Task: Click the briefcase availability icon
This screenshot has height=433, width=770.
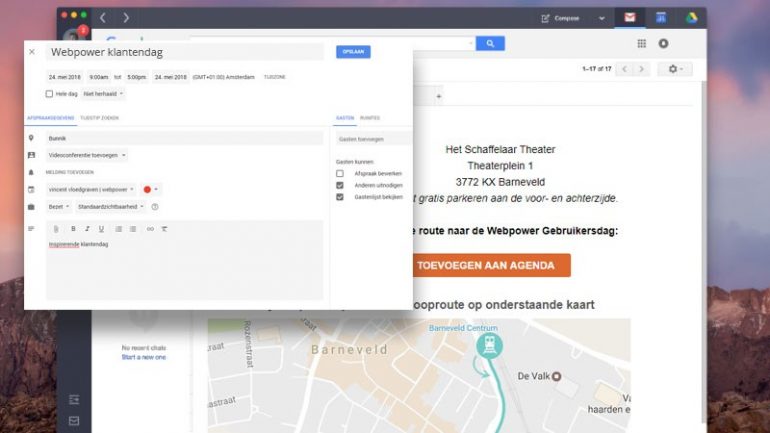Action: point(31,207)
